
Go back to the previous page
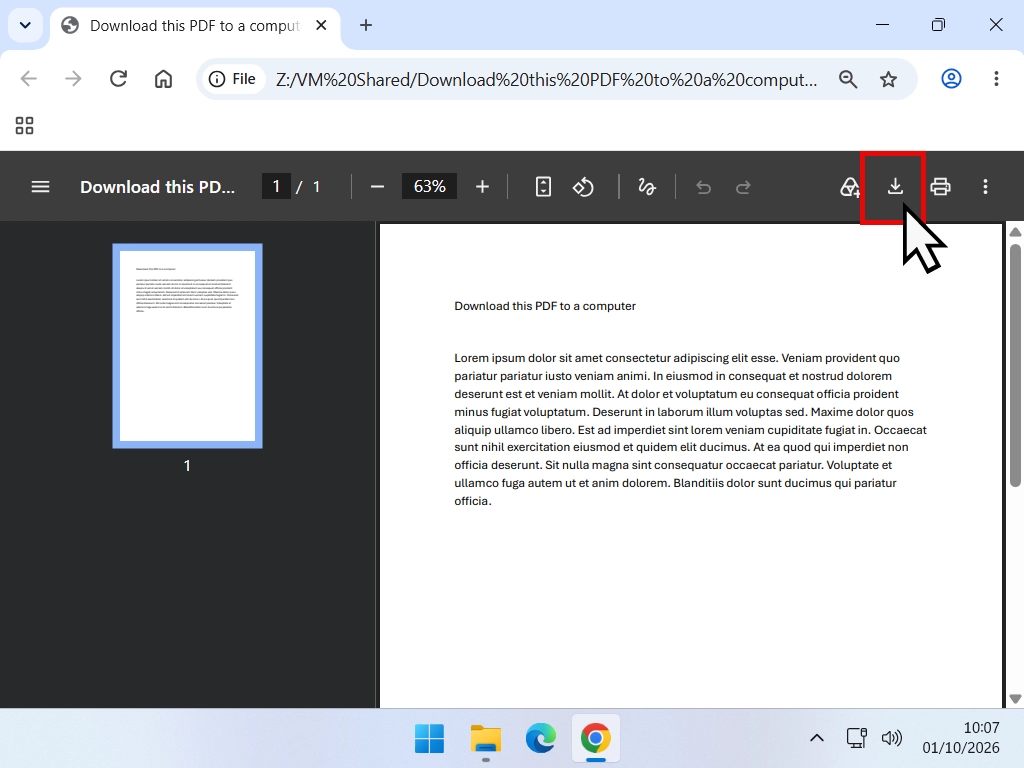29,79
